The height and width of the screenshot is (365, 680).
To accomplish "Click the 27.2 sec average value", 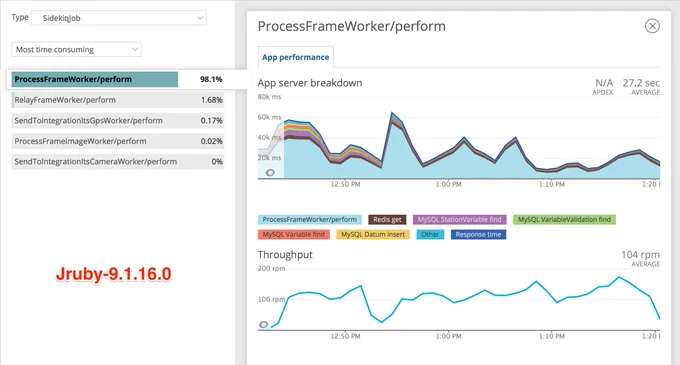I will 641,83.
